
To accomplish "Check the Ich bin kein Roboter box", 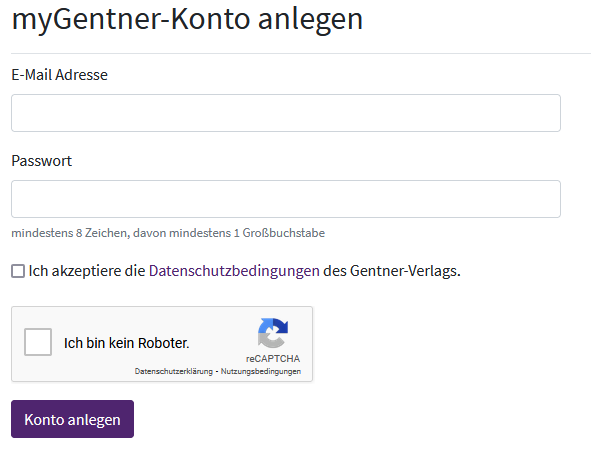I will click(x=38, y=342).
